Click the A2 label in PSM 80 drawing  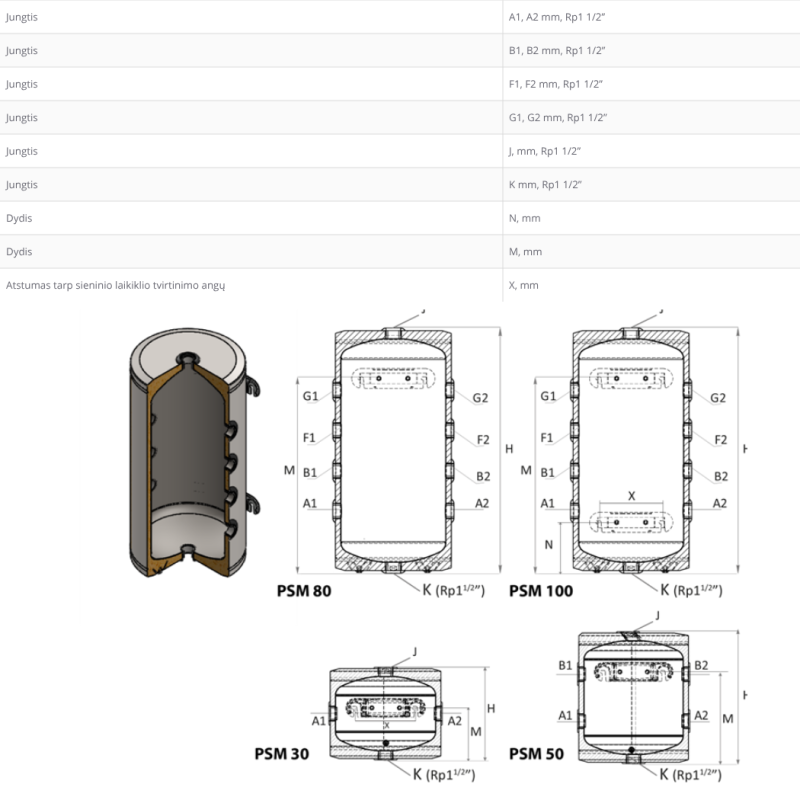point(482,504)
